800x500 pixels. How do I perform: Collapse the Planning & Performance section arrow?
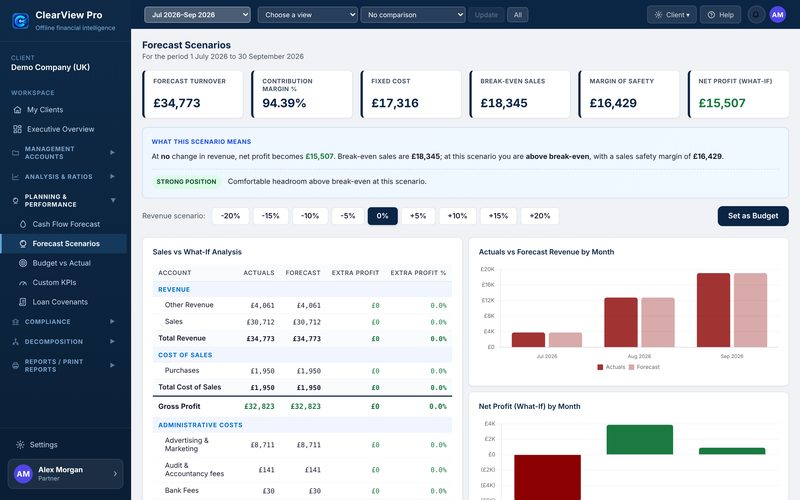point(113,201)
